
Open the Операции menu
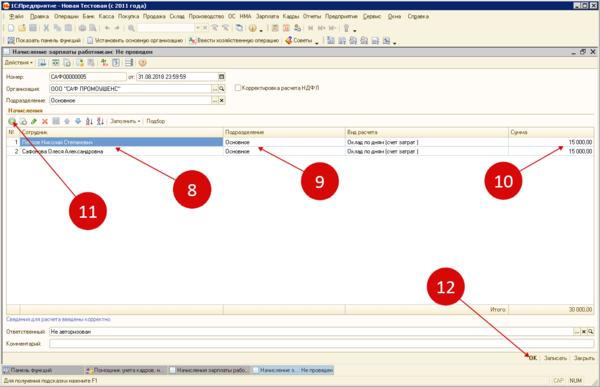(x=66, y=16)
